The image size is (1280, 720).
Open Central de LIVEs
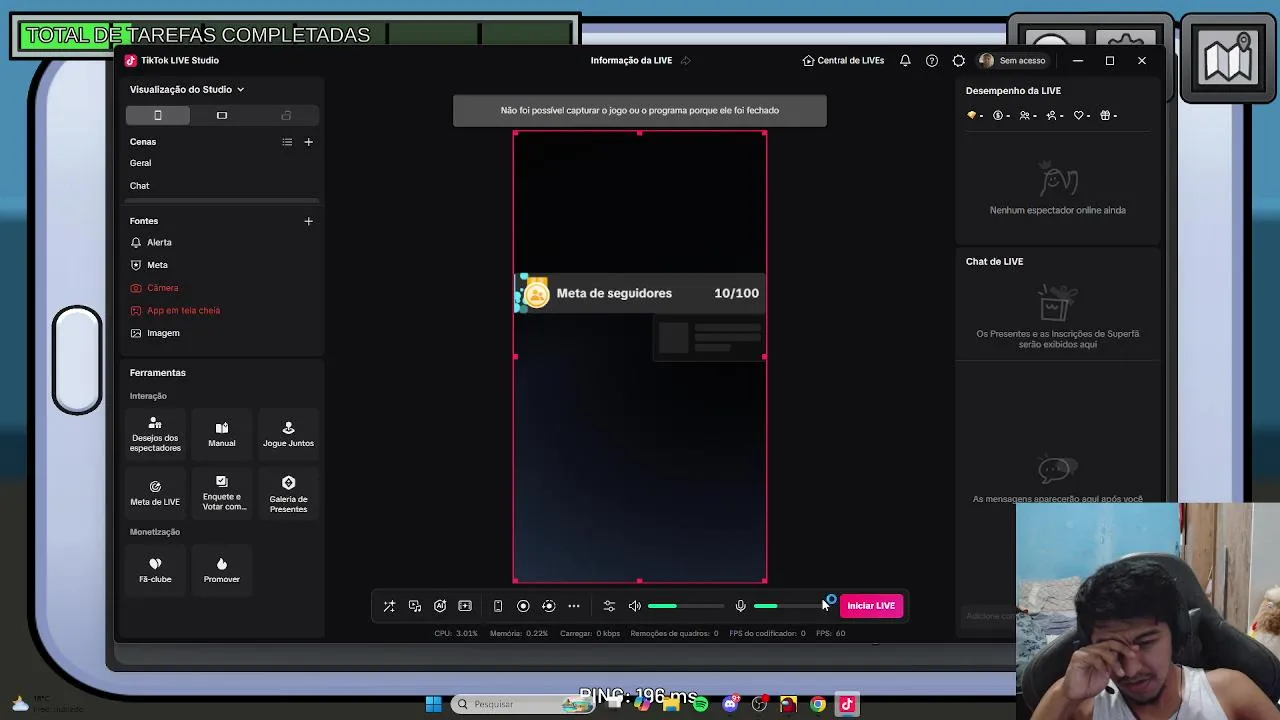843,60
